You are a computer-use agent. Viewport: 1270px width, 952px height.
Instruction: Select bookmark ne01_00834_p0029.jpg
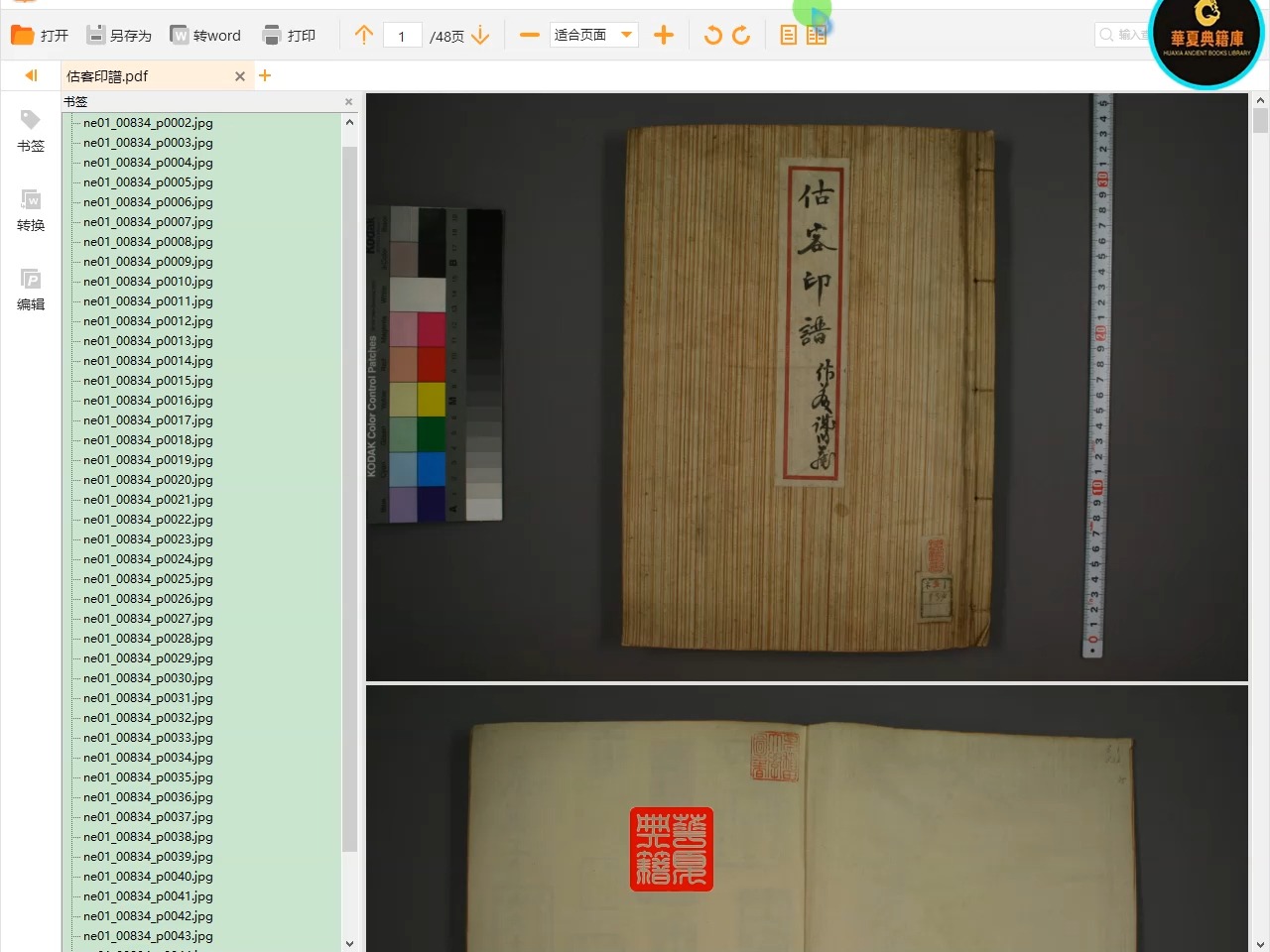click(148, 658)
